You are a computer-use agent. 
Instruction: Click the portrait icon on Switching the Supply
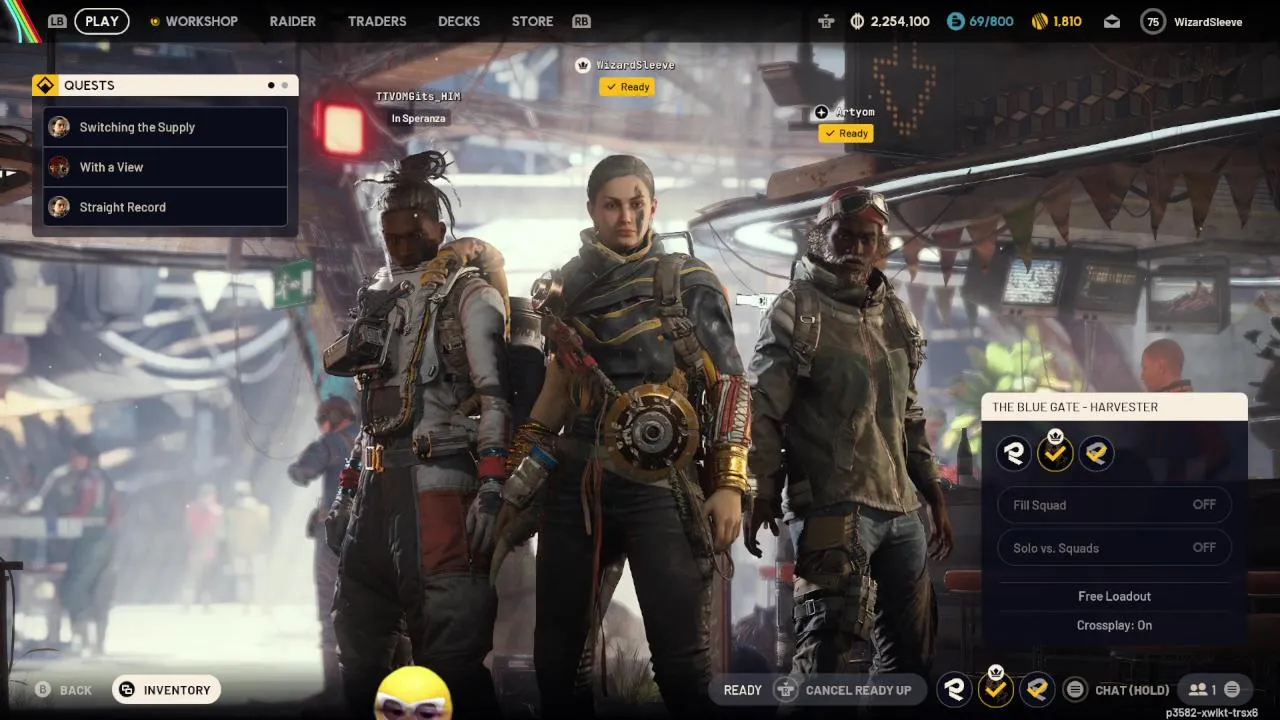[60, 127]
